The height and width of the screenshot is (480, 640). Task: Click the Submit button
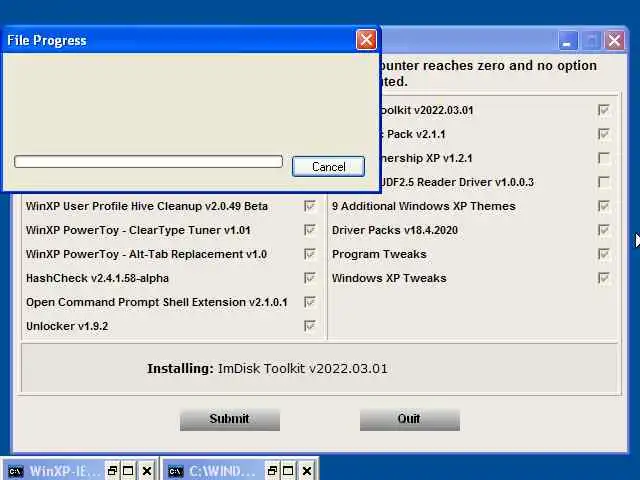click(230, 419)
